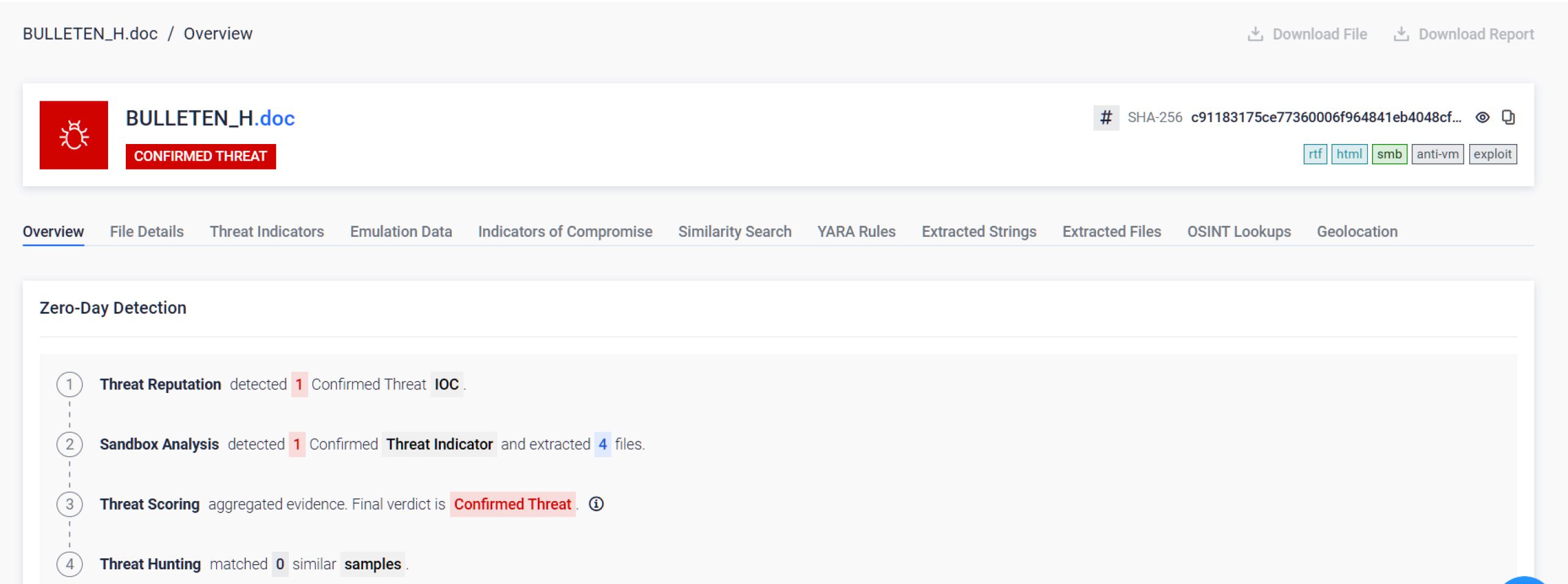Click the green smb tag
The width and height of the screenshot is (1568, 584).
pyautogui.click(x=1389, y=154)
